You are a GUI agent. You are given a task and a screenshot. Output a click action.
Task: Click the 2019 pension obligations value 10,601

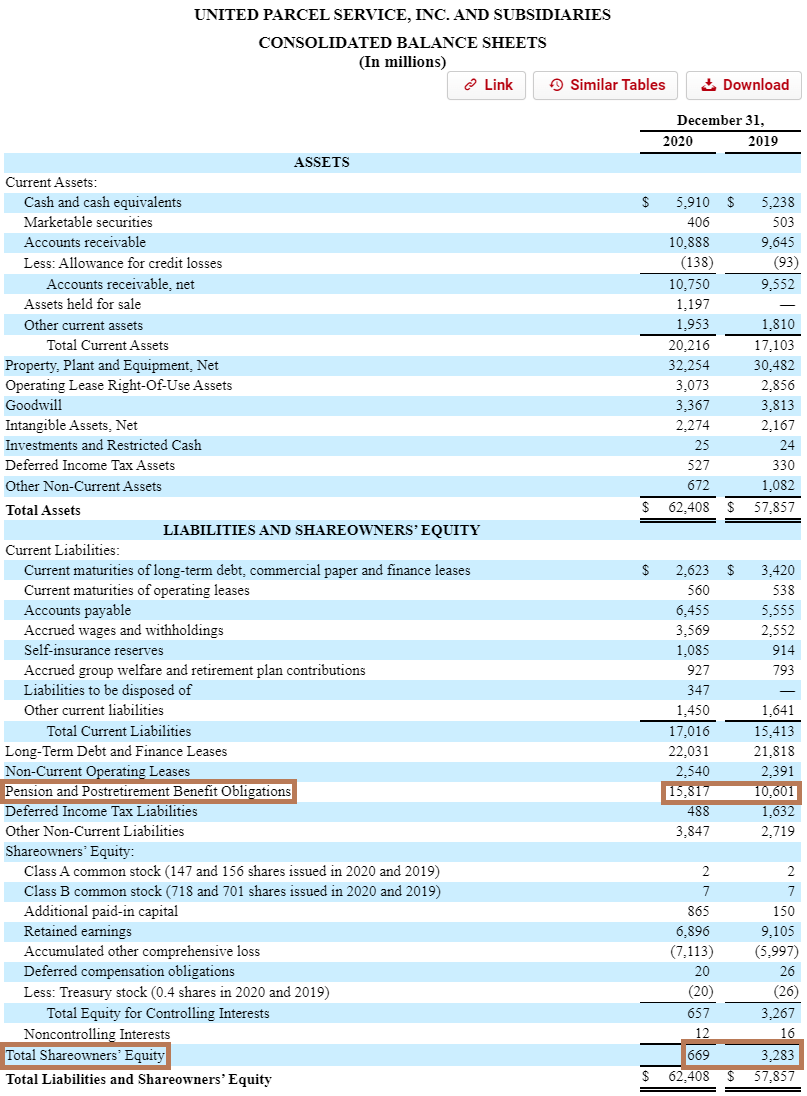tap(772, 791)
